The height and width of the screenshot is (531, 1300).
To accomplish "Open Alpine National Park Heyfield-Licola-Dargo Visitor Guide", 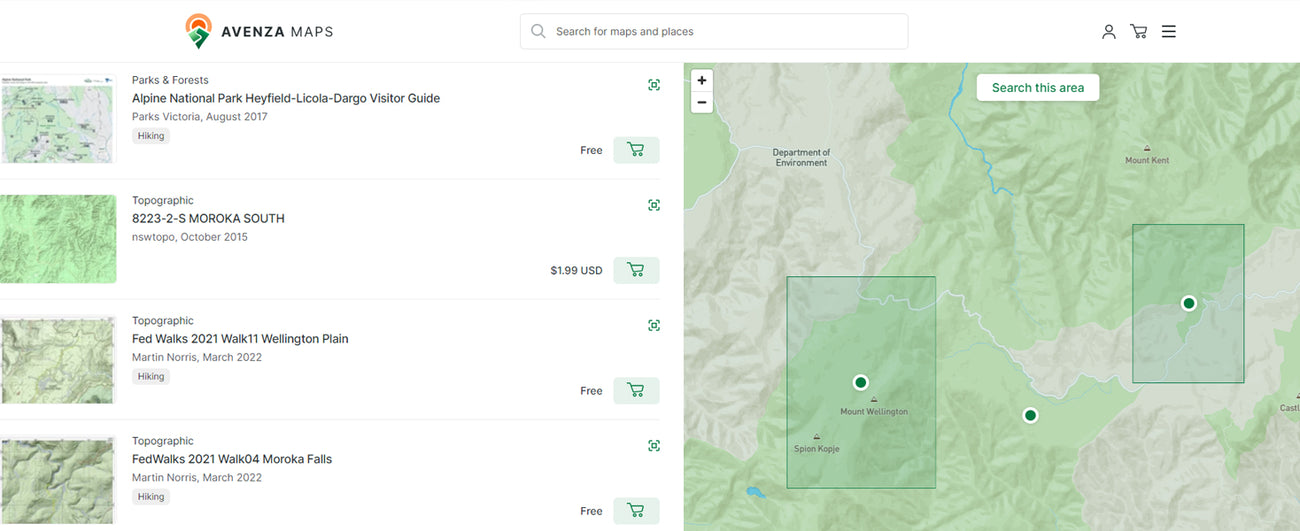I will (x=286, y=98).
